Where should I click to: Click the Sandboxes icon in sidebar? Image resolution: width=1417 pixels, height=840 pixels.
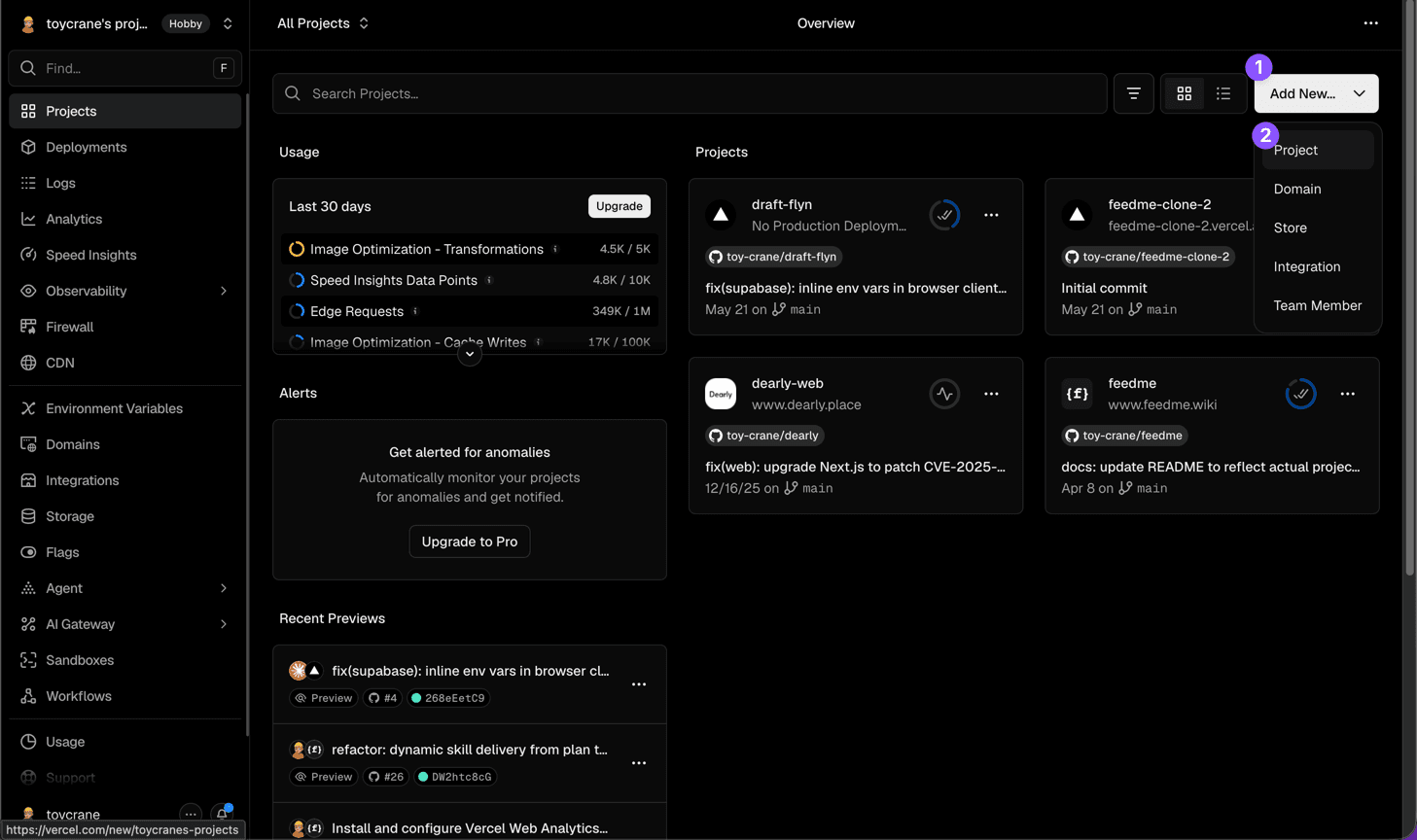pyautogui.click(x=28, y=660)
